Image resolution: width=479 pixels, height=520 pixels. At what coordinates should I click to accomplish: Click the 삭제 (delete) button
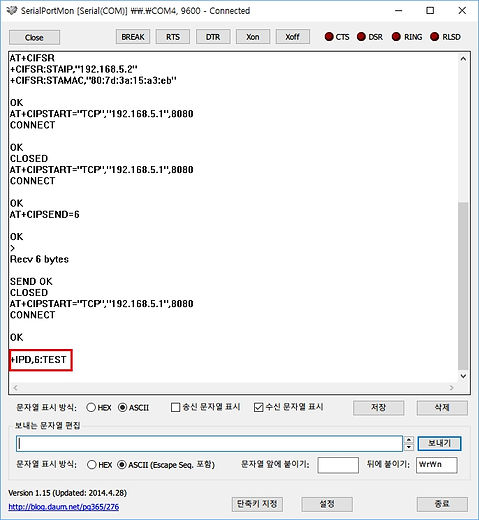click(x=442, y=408)
